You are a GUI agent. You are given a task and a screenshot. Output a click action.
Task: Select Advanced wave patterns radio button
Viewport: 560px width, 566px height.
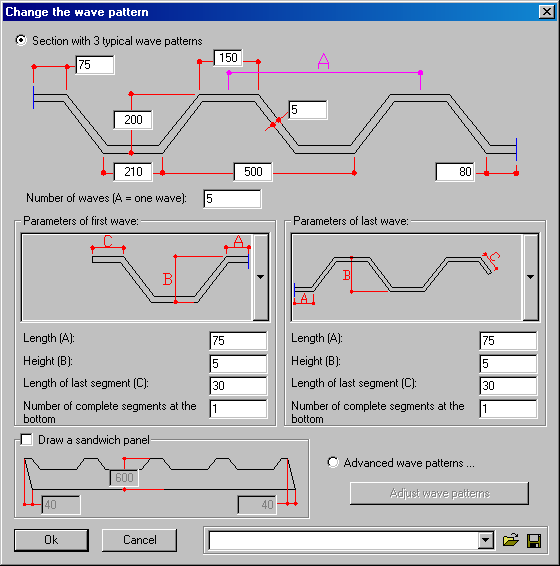[x=333, y=462]
